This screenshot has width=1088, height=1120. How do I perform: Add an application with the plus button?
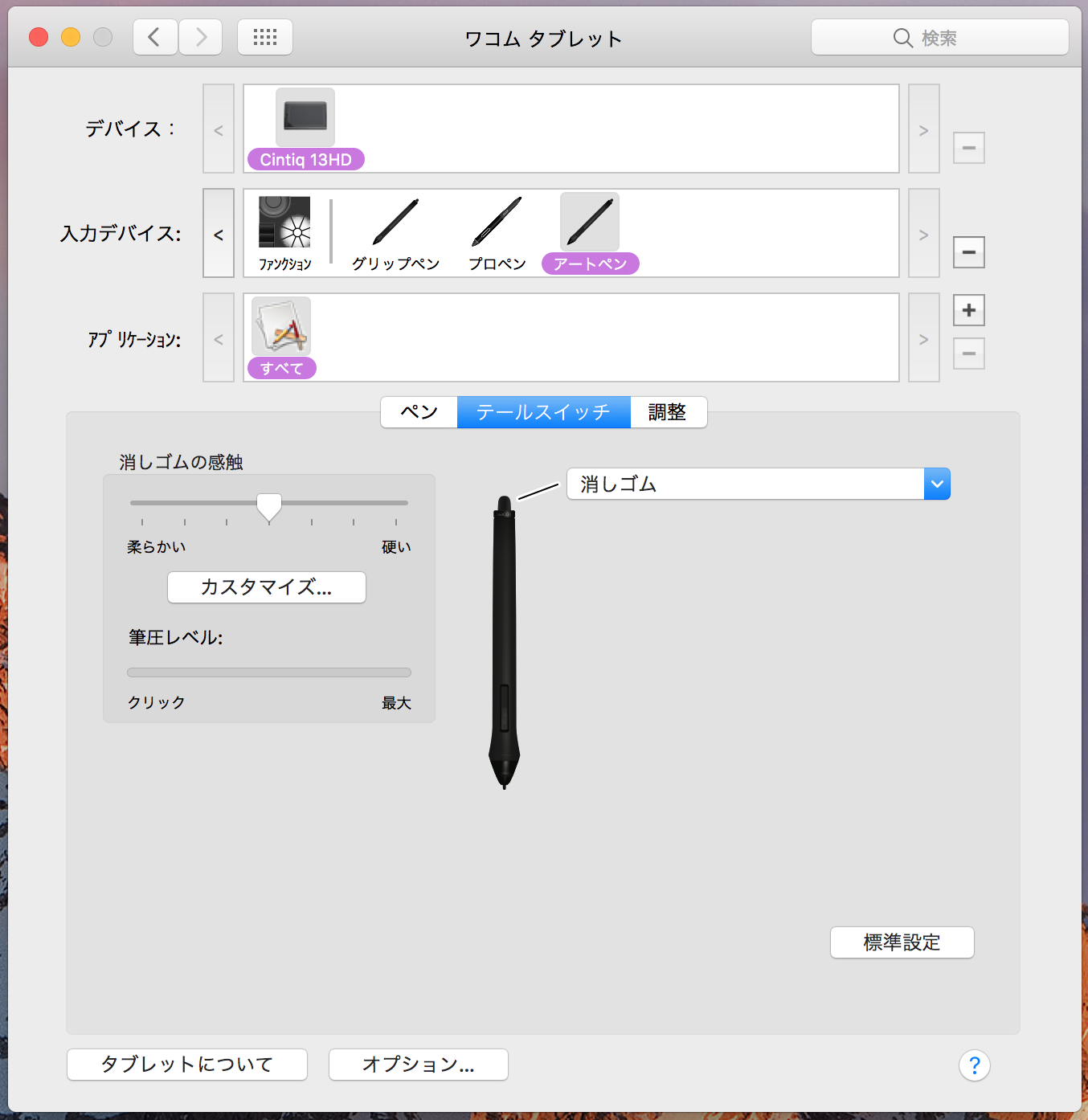pos(969,310)
